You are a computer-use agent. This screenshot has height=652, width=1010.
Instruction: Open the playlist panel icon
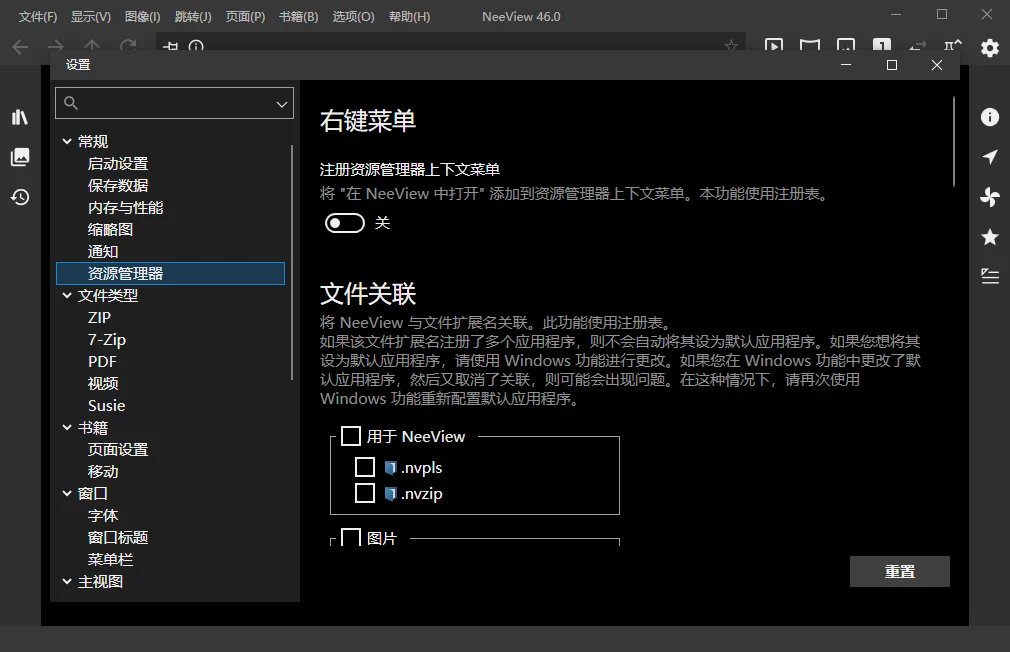tap(989, 276)
